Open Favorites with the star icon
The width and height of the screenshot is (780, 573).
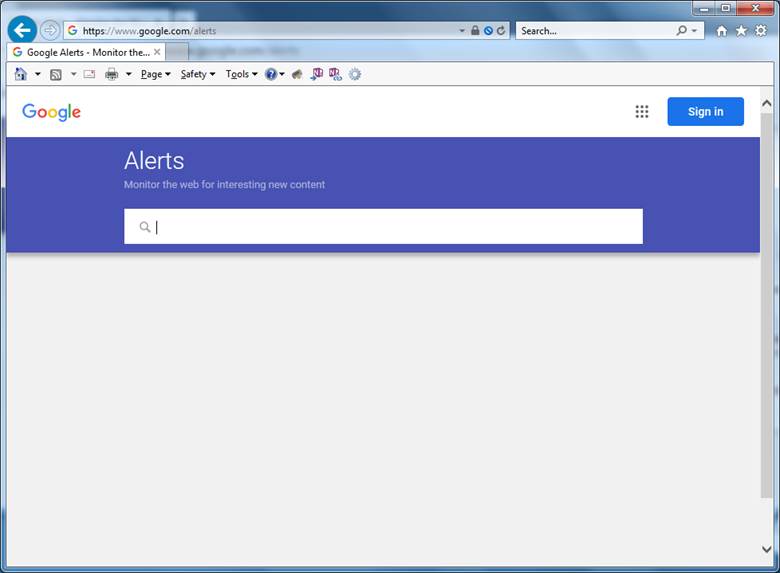point(741,31)
